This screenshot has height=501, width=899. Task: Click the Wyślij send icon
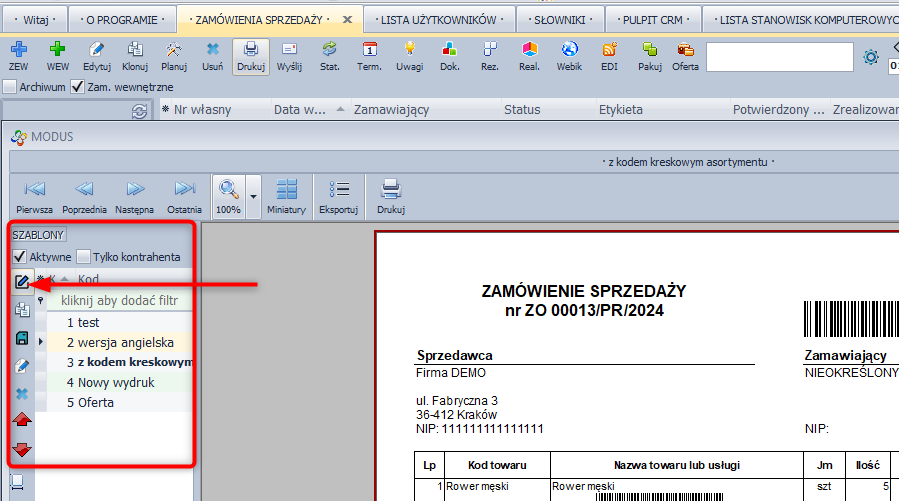point(289,50)
